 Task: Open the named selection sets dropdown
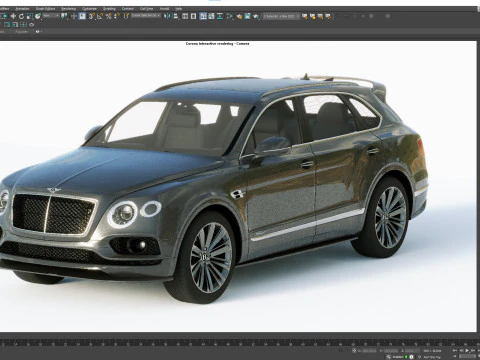point(146,16)
